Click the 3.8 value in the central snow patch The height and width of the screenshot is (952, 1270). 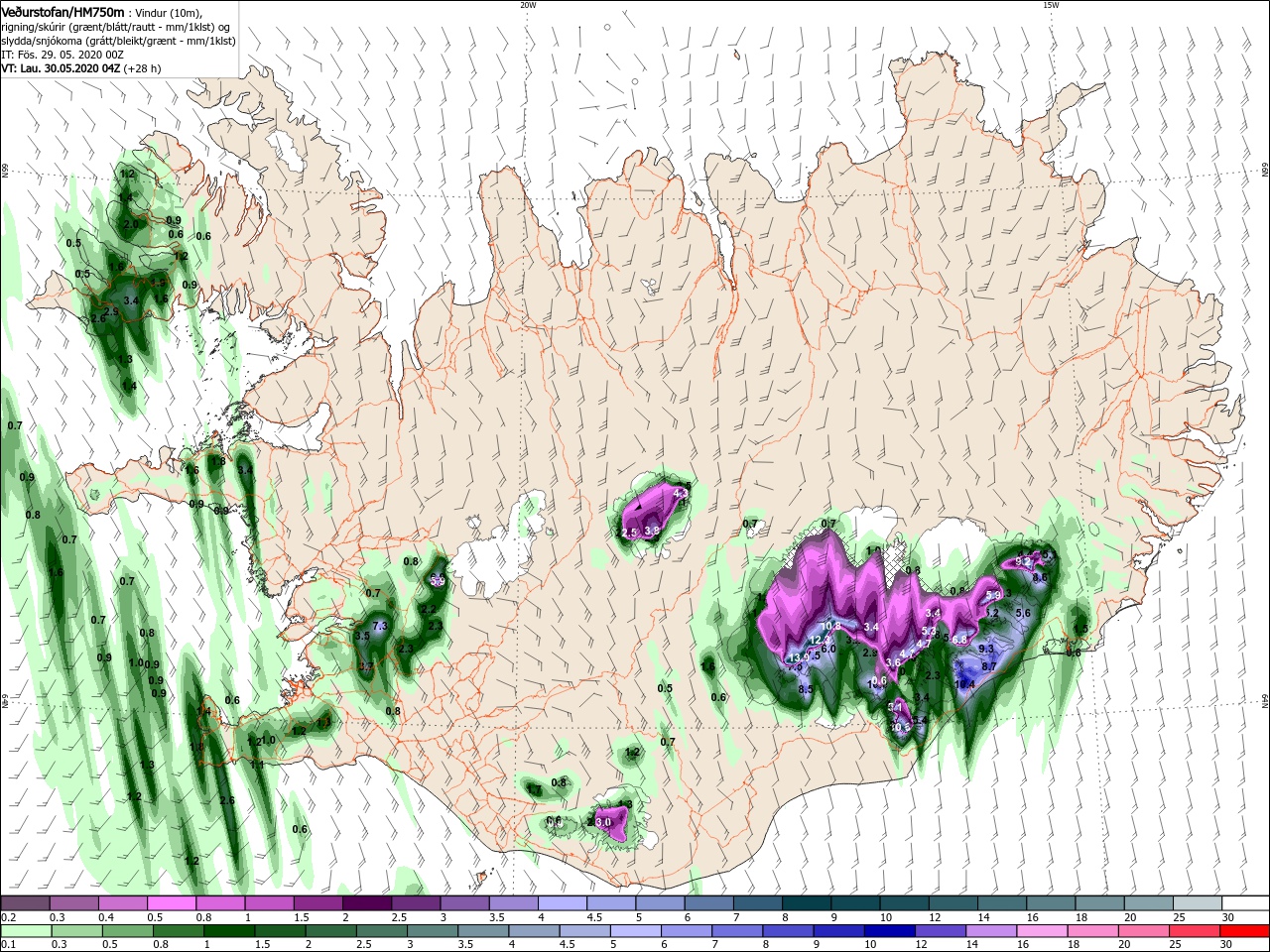tap(652, 532)
